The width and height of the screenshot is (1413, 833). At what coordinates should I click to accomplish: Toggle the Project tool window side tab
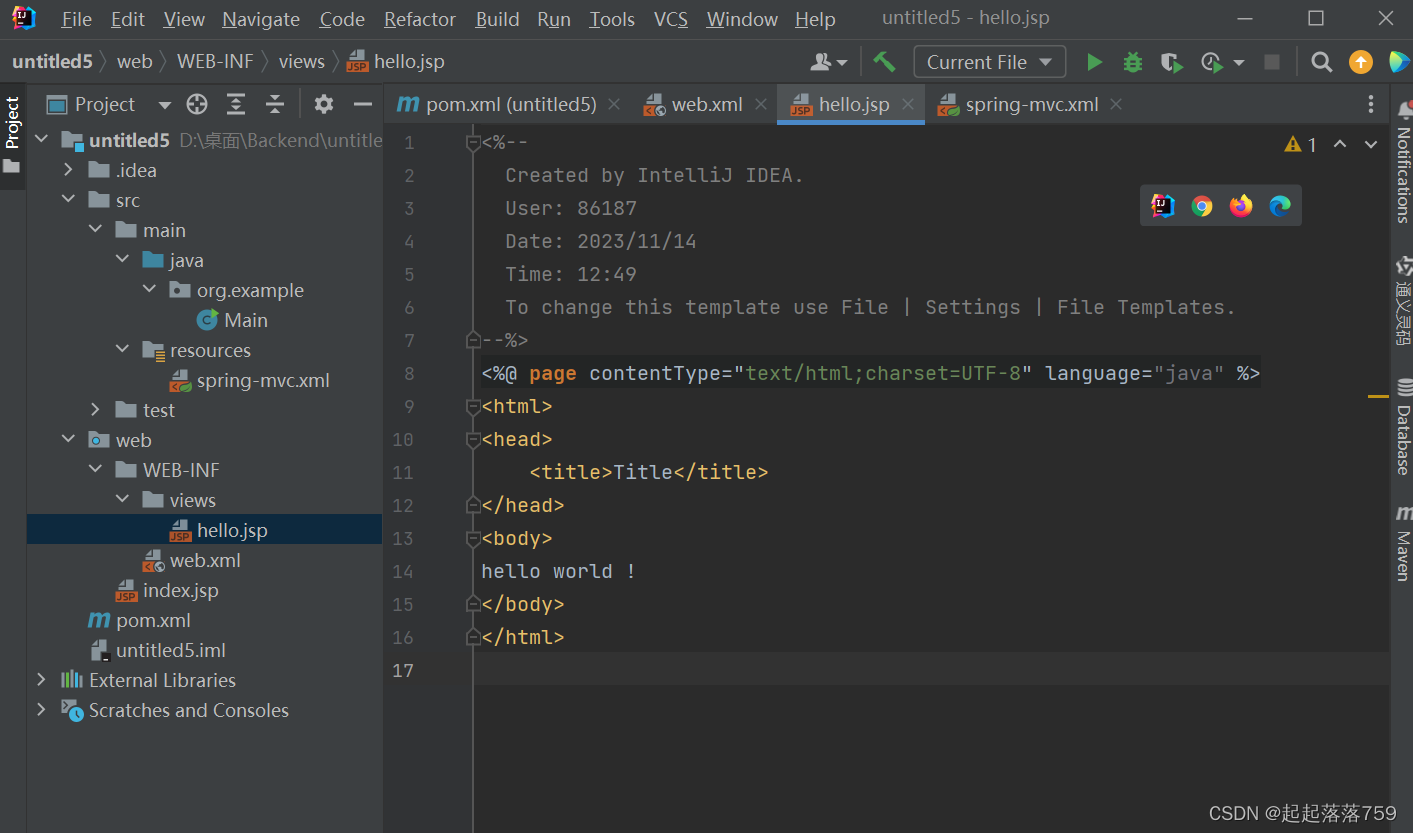pos(12,135)
